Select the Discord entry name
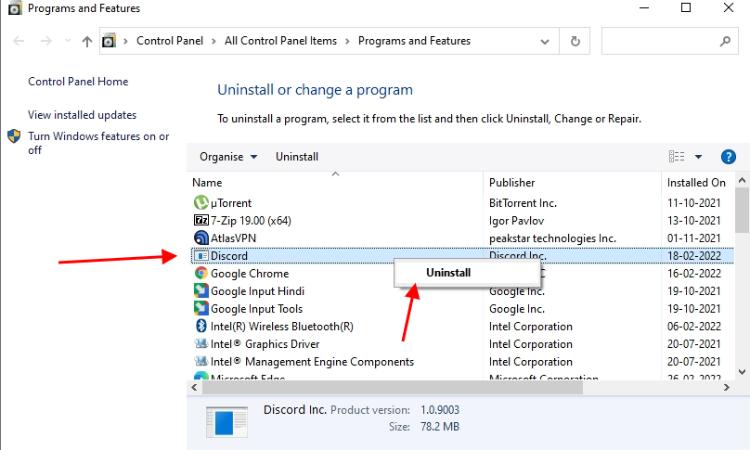The image size is (750, 450). click(x=229, y=256)
